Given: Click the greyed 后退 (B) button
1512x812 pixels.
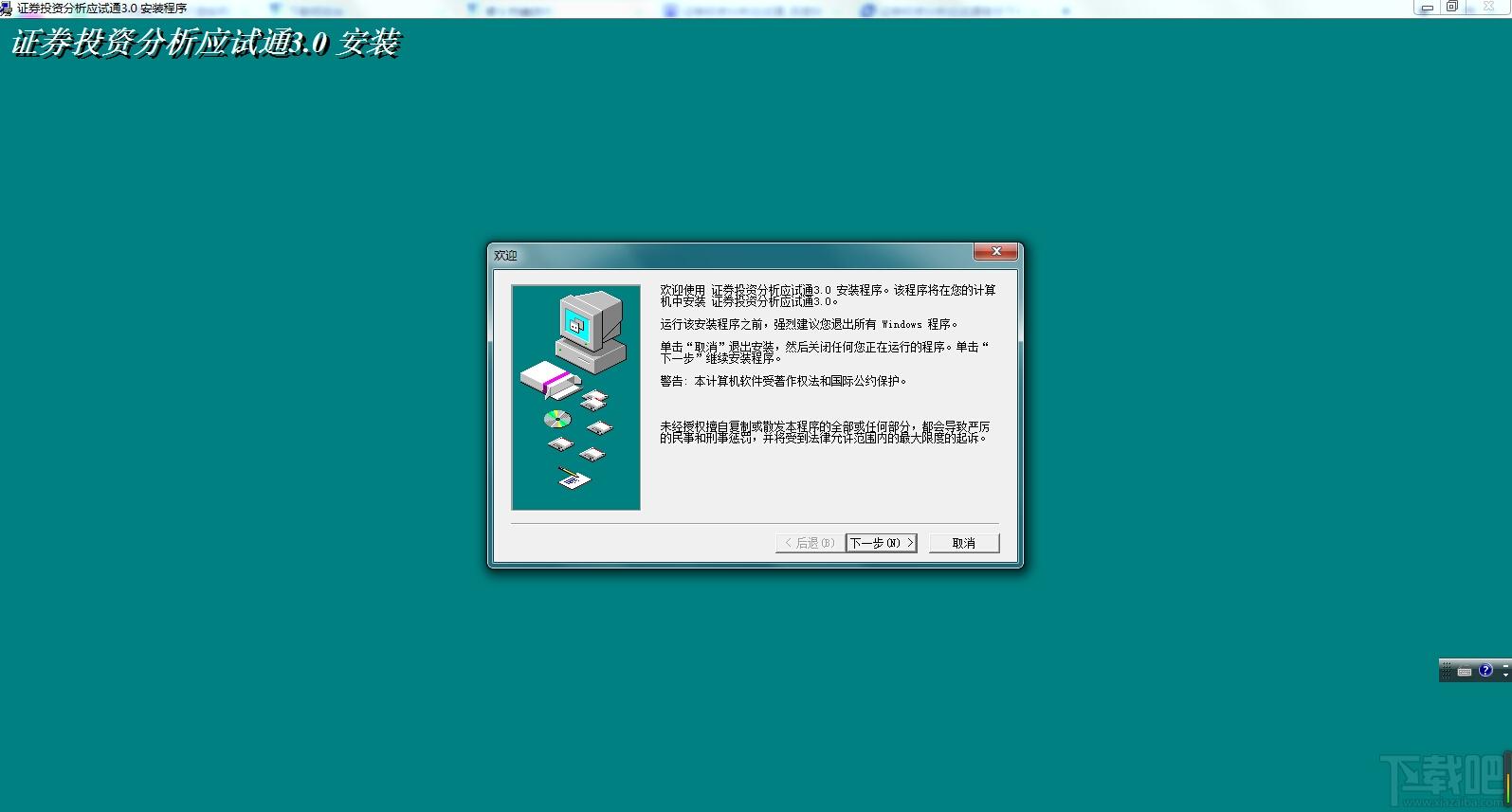Looking at the screenshot, I should [x=809, y=543].
